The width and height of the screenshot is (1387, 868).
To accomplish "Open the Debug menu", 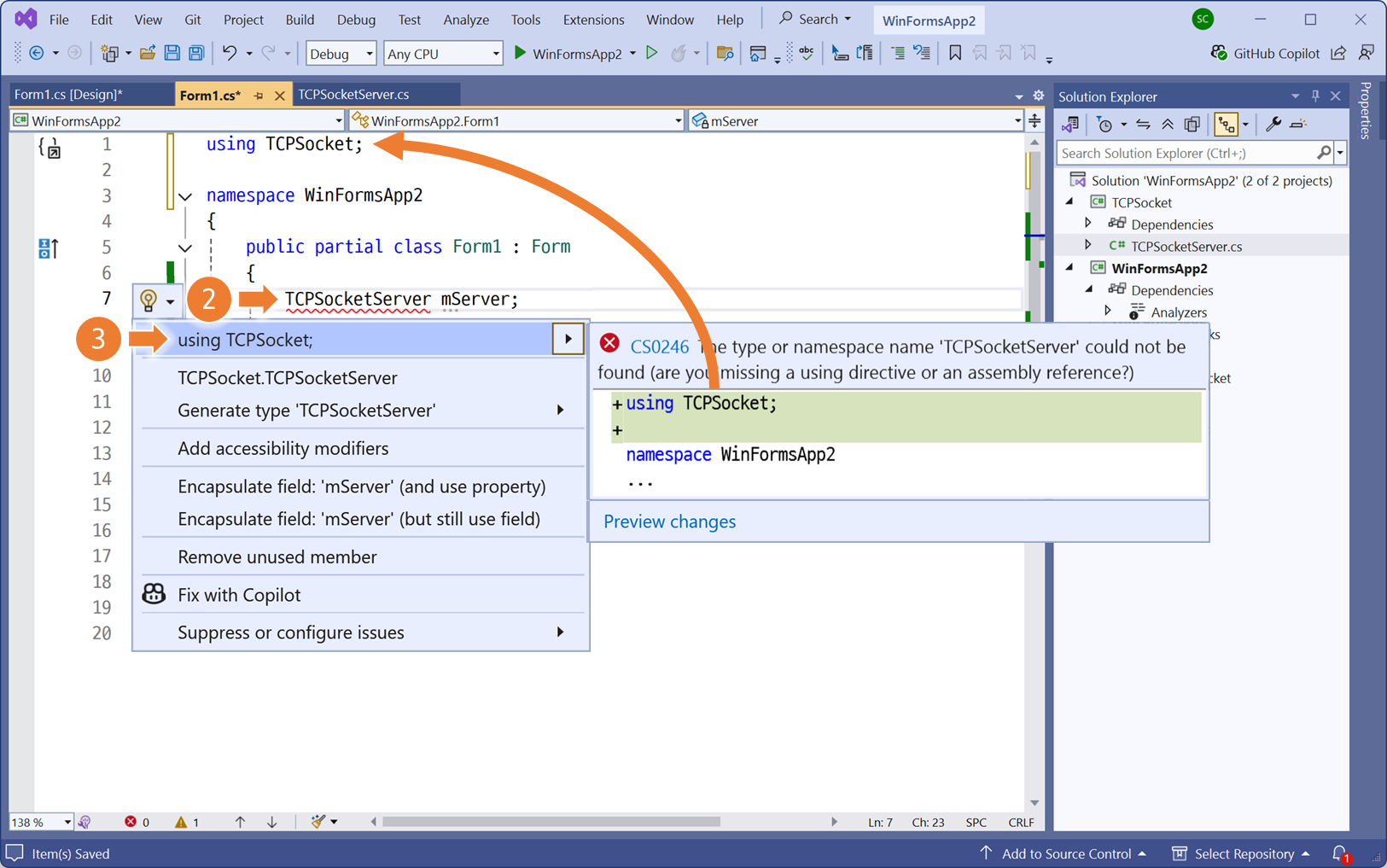I will (356, 19).
